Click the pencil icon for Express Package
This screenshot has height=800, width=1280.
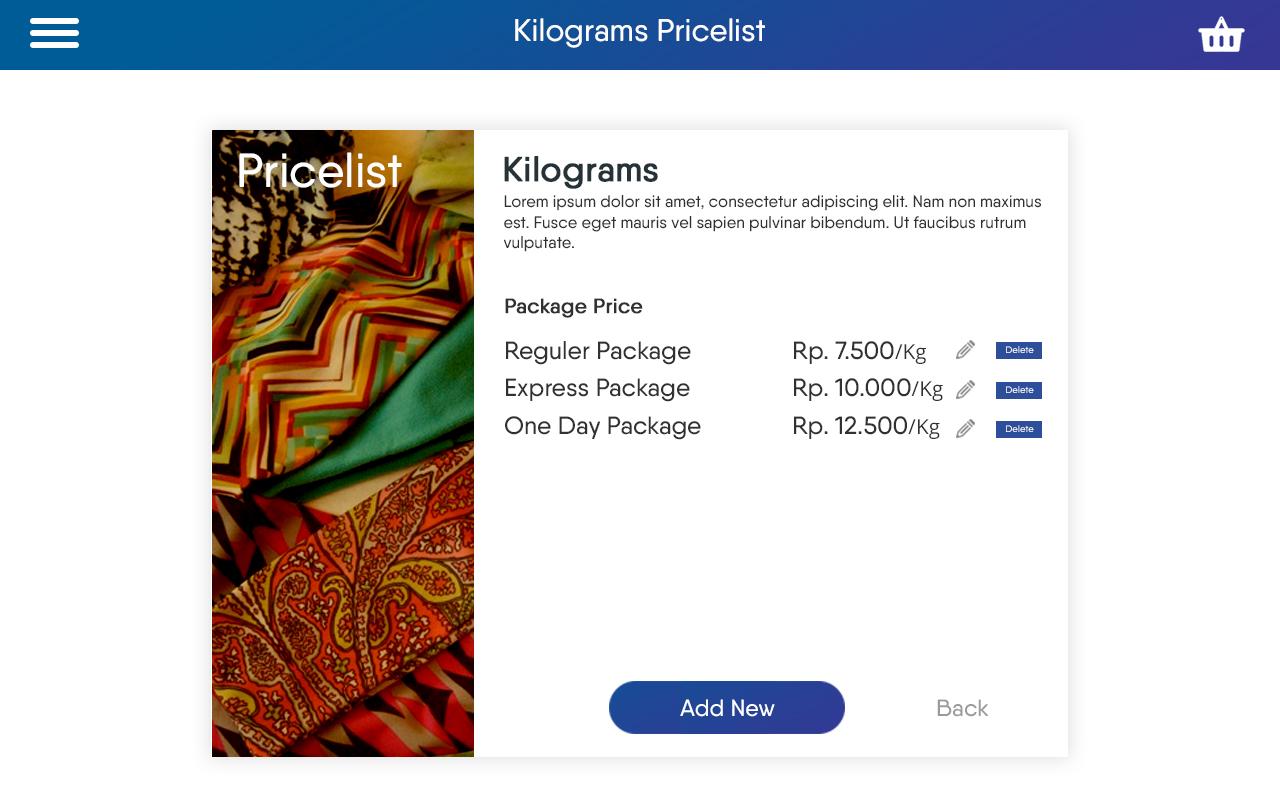[965, 389]
